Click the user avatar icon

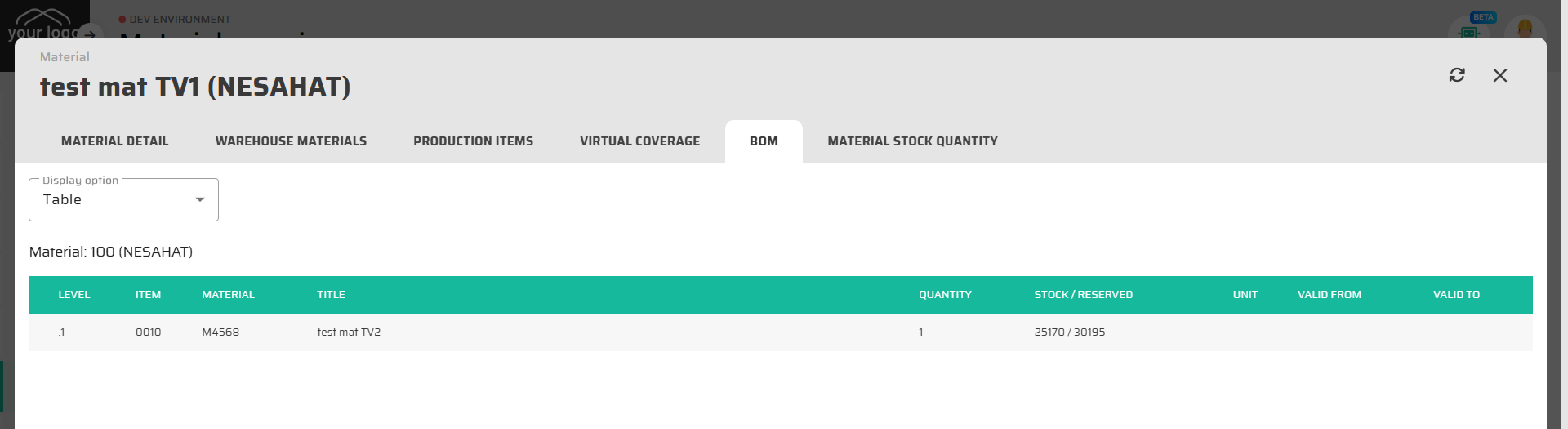pos(1524,29)
